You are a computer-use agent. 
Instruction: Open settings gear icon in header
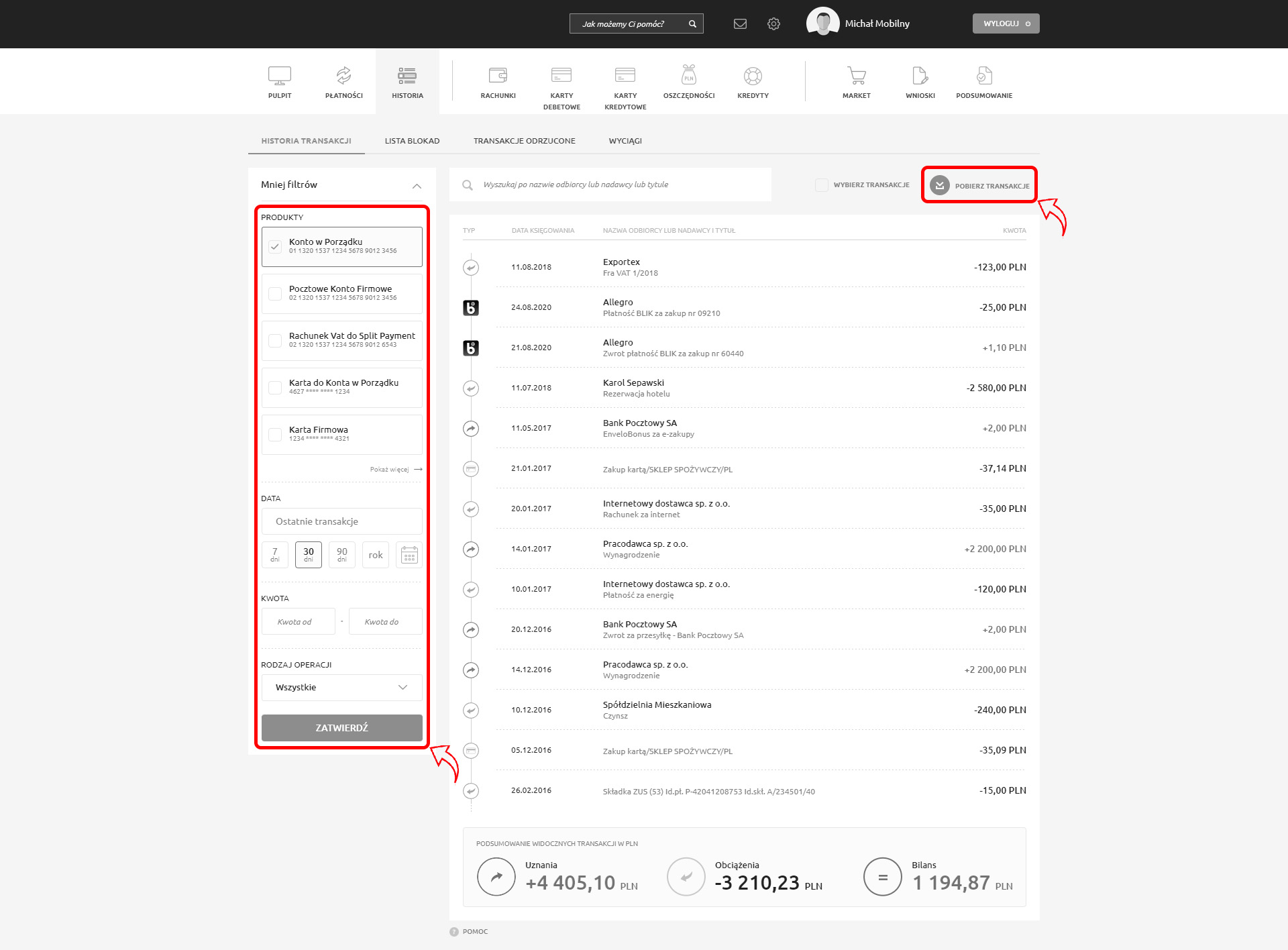773,24
